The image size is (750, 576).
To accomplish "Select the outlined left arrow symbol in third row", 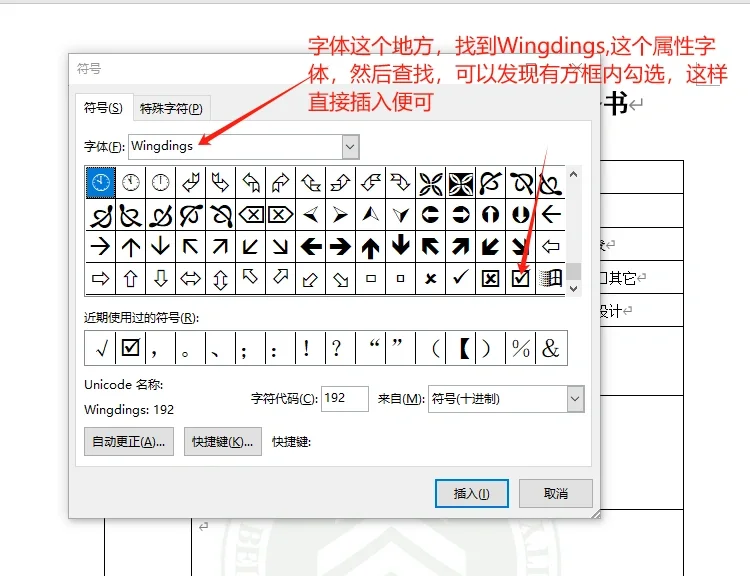I will tap(551, 246).
